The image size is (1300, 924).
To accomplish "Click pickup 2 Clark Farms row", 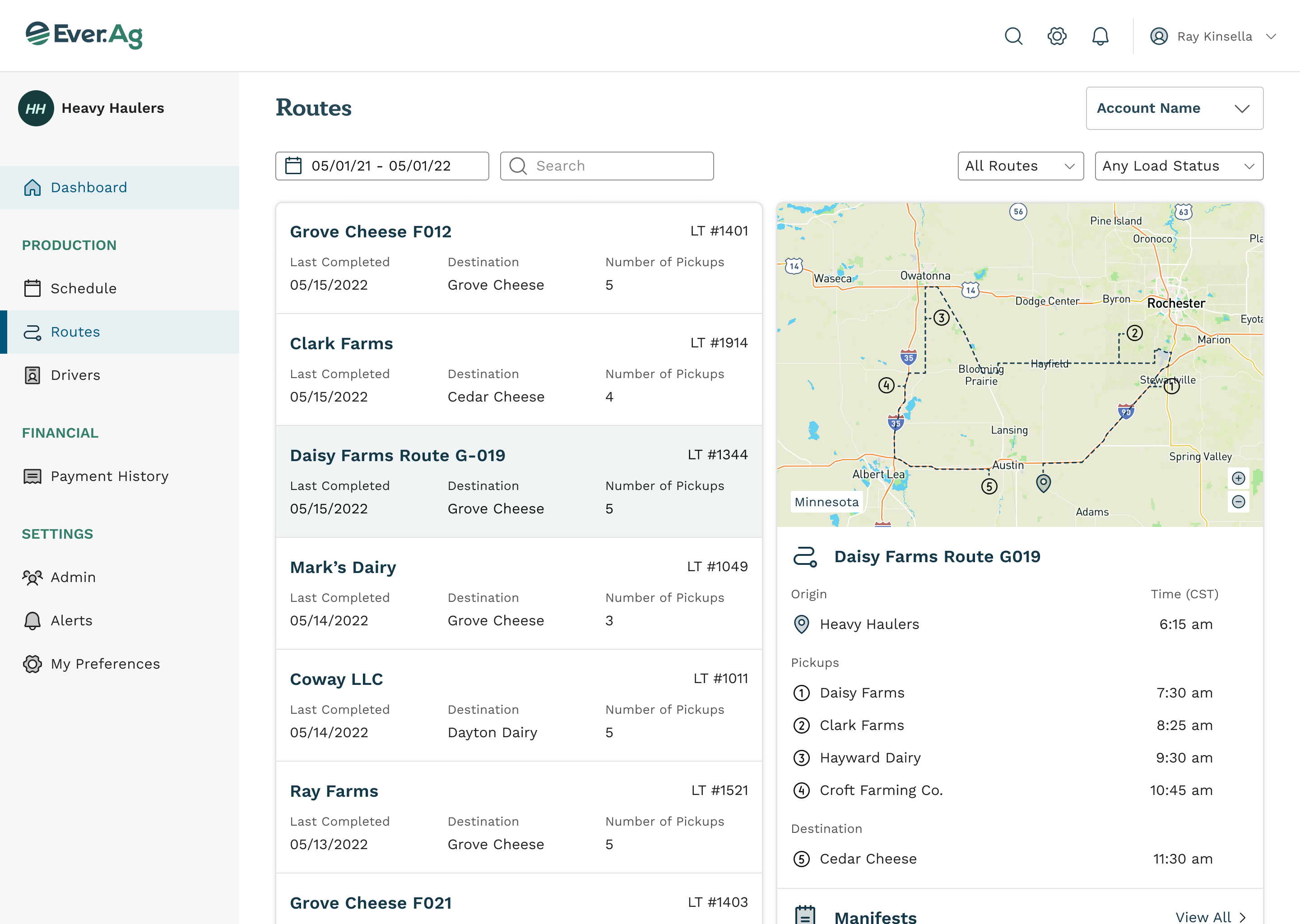I will [x=1020, y=725].
